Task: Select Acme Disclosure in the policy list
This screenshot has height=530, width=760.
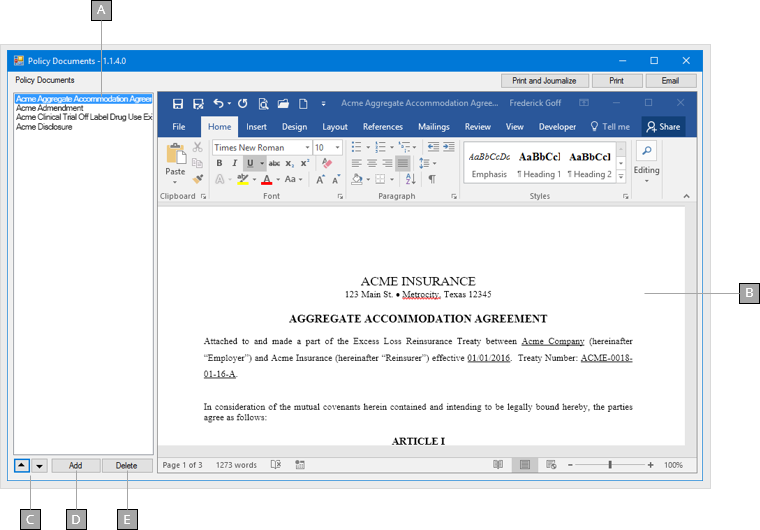Action: coord(44,127)
